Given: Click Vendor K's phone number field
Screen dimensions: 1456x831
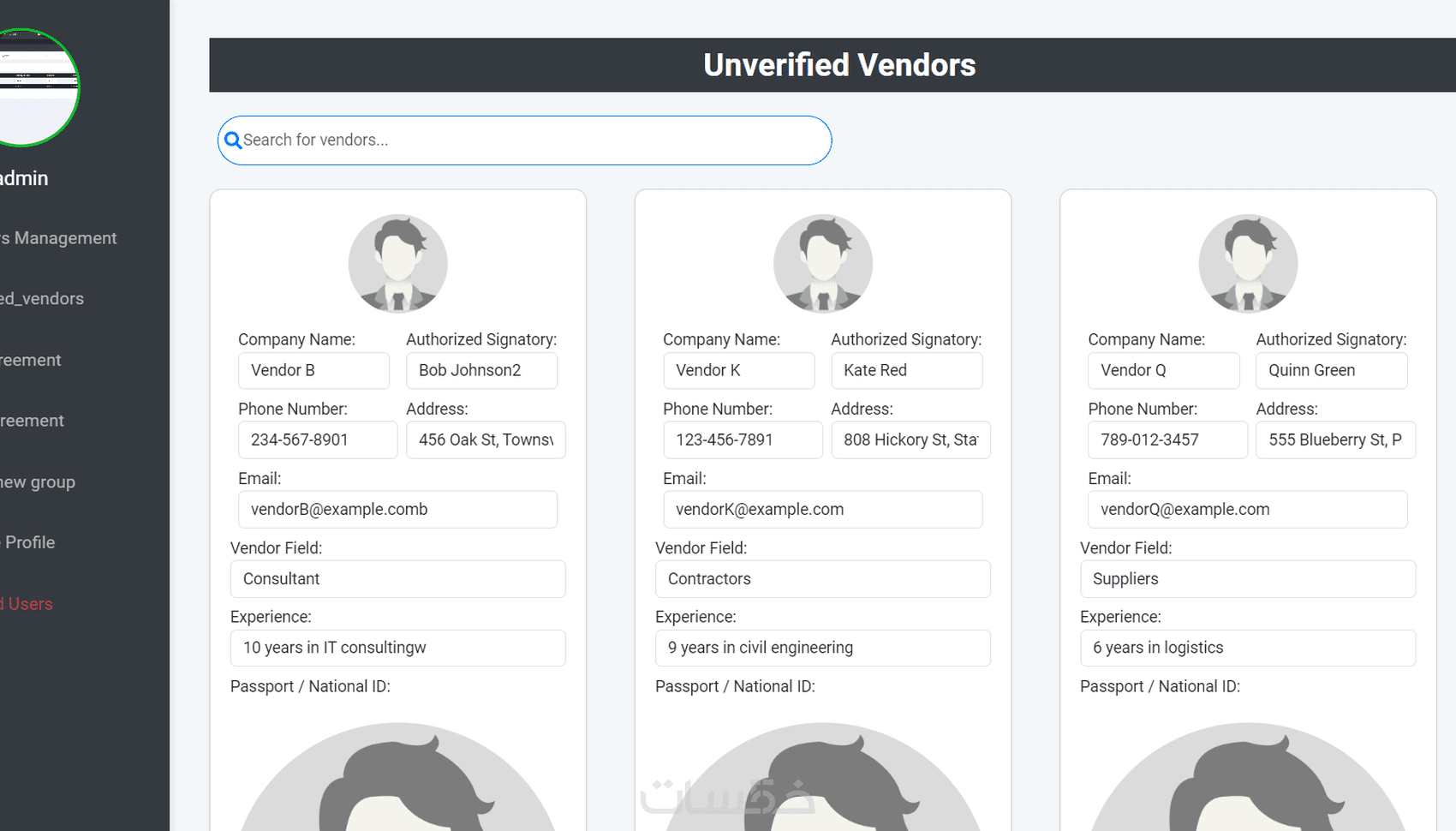Looking at the screenshot, I should tap(742, 439).
